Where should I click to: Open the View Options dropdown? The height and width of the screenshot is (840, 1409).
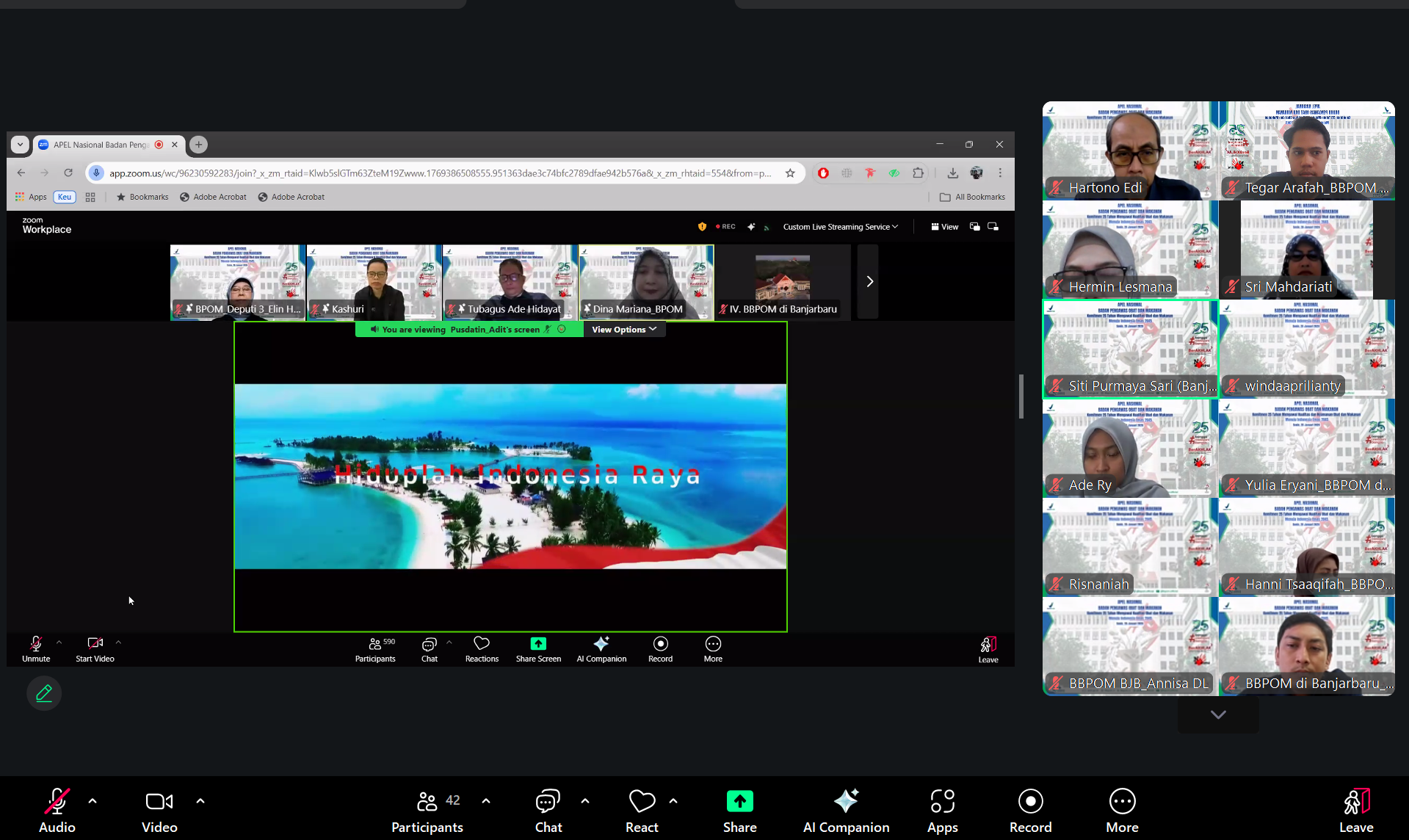pyautogui.click(x=624, y=330)
